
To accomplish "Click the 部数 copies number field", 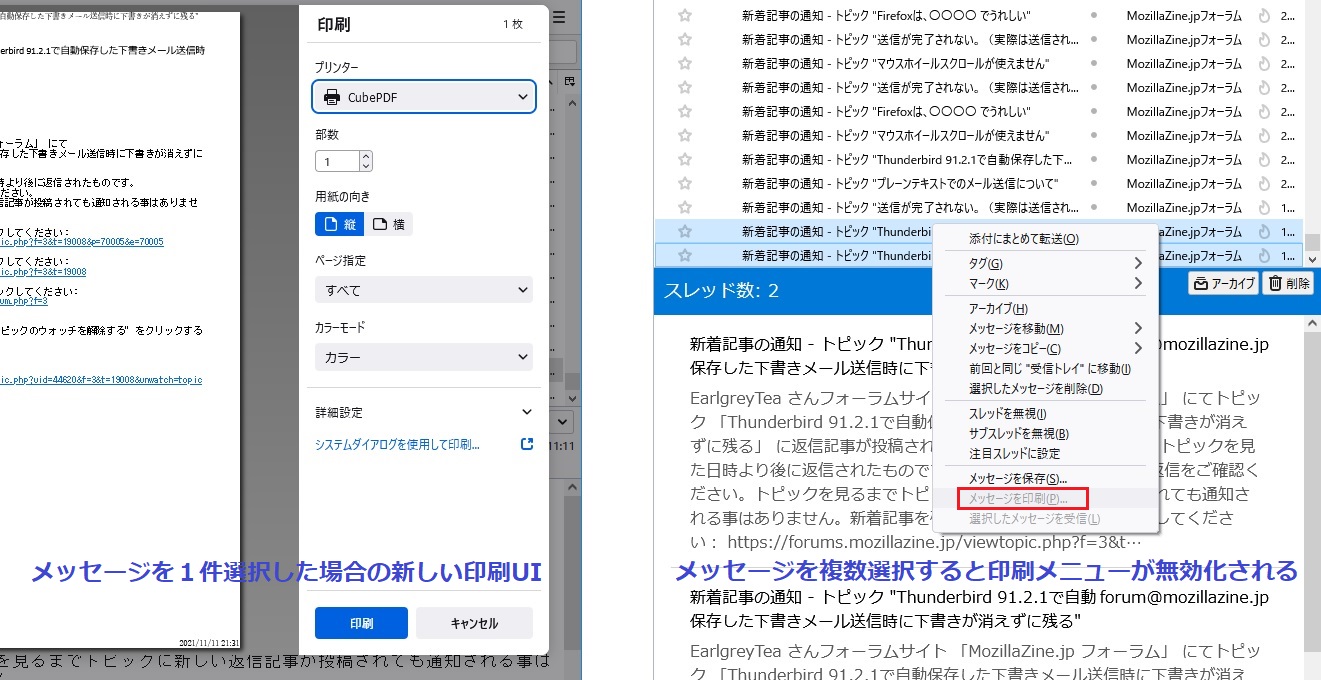I will [x=337, y=161].
